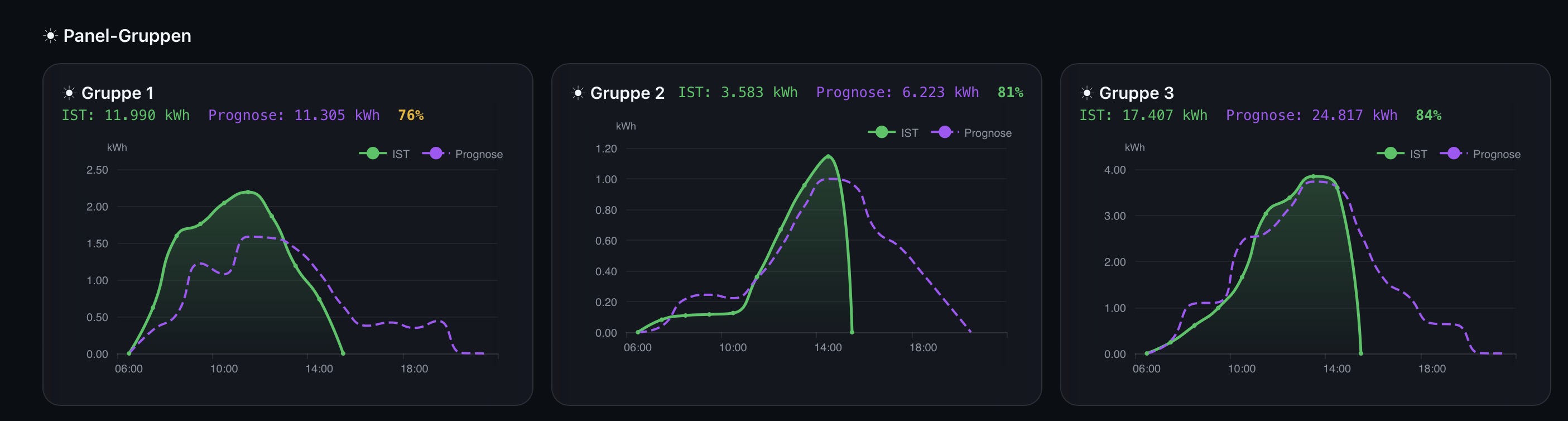Viewport: 1568px width, 421px height.
Task: Click the 2.50 y-axis label in Gruppe 1
Action: (98, 170)
